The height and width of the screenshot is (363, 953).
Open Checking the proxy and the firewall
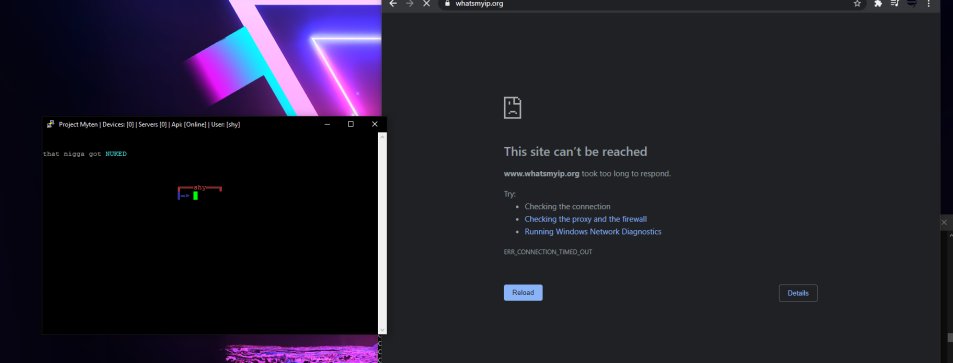point(585,219)
